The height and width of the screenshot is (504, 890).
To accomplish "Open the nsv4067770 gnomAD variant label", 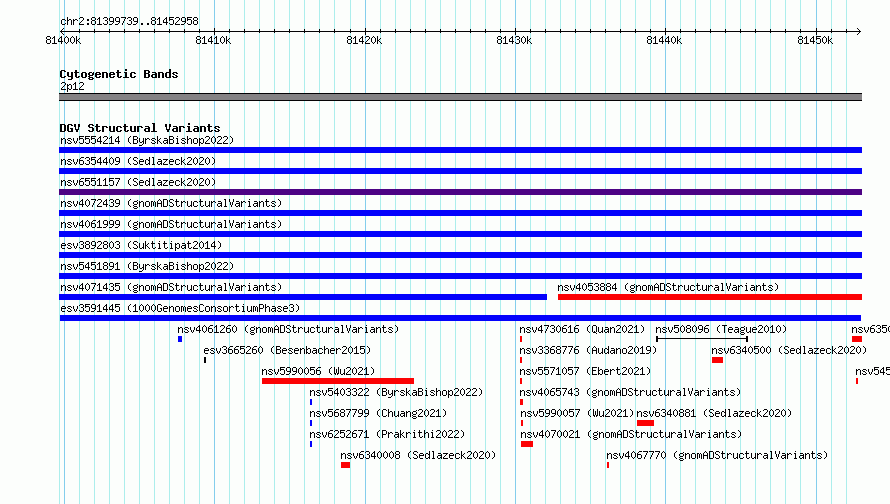I will [x=717, y=455].
